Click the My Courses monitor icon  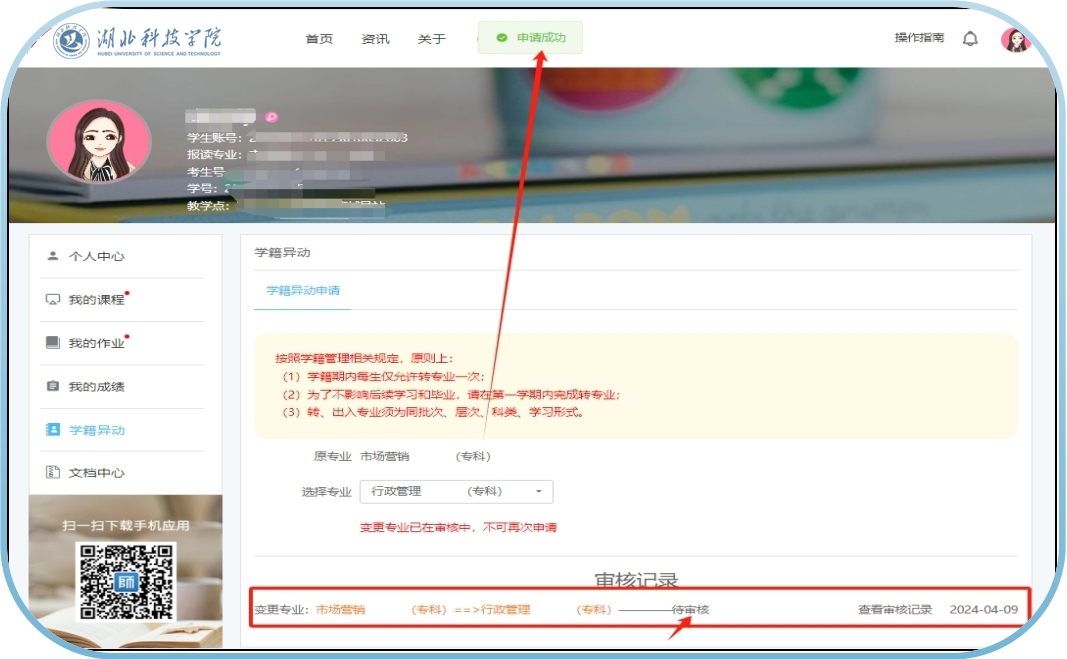[53, 300]
